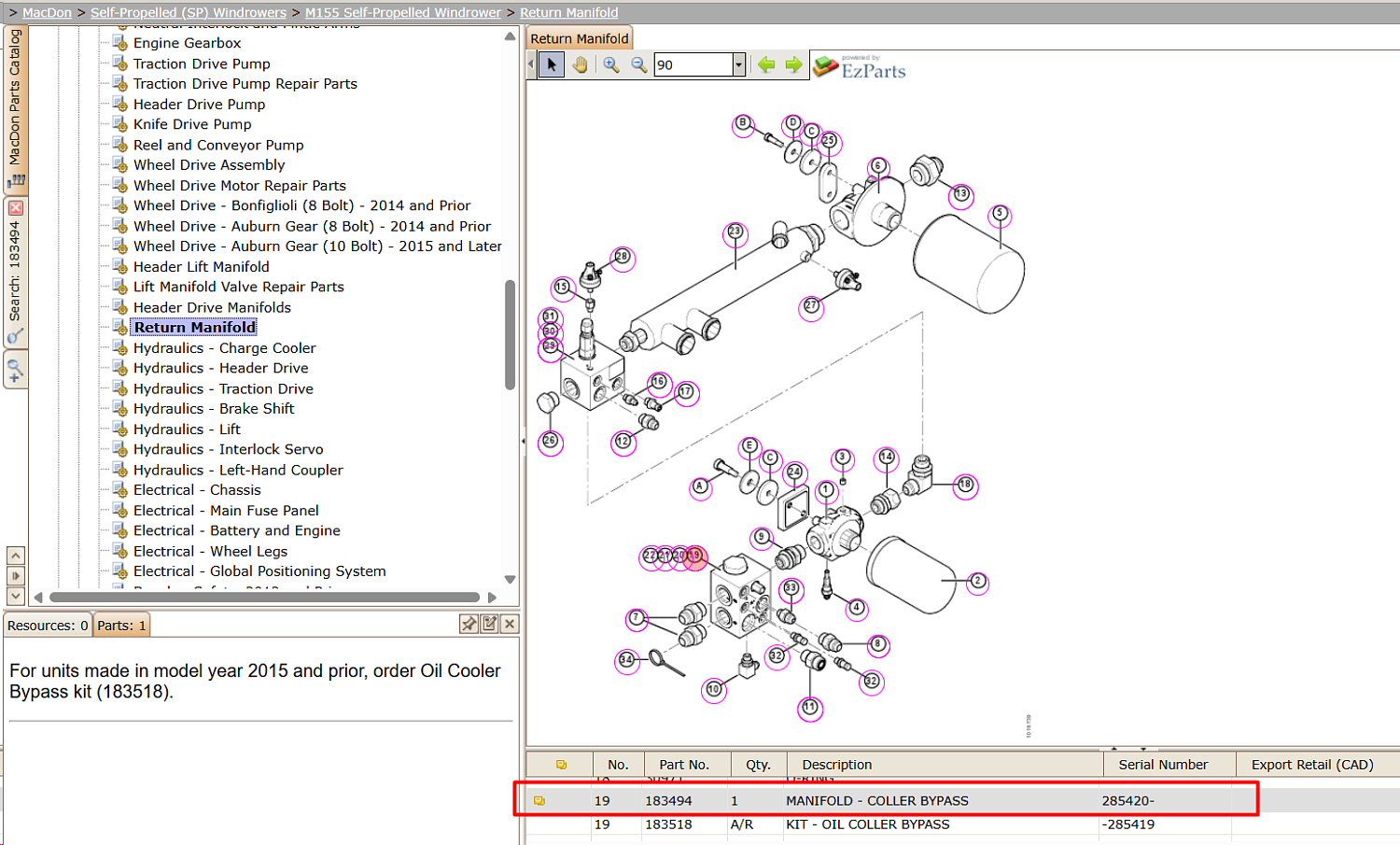Screen dimensions: 1400x845
Task: Click the Export Retail (CAD) column header
Action: pyautogui.click(x=1317, y=765)
